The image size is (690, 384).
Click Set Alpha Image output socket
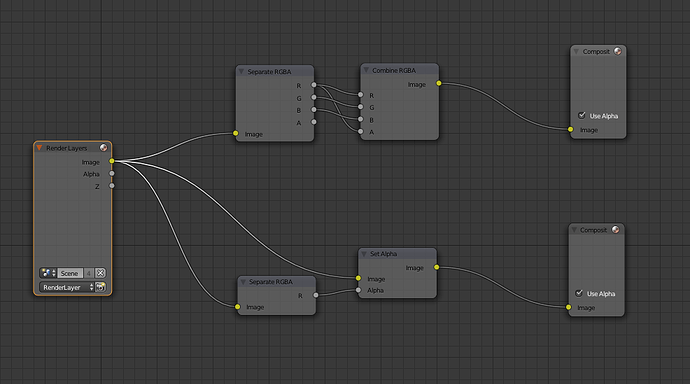[437, 267]
